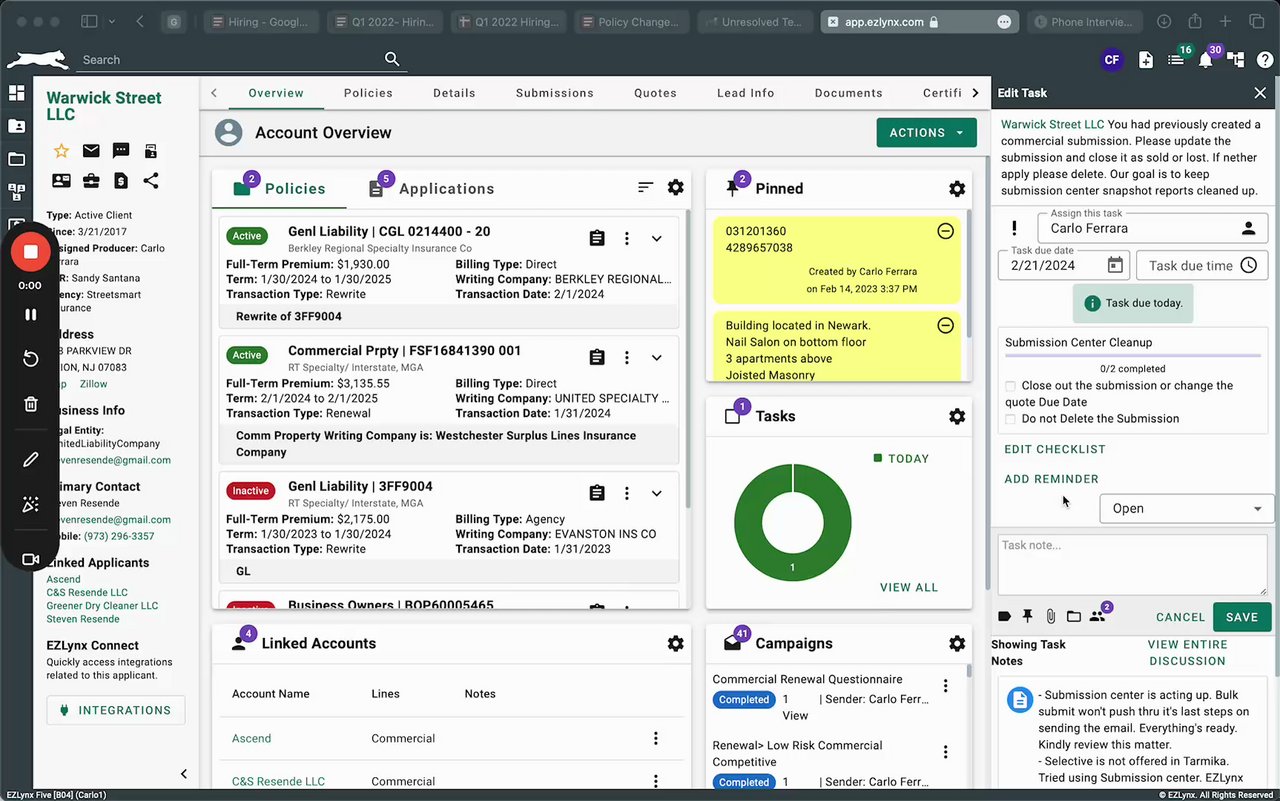Image resolution: width=1280 pixels, height=801 pixels.
Task: Open more options for Commercial Renewal Questionnaire campaign
Action: (x=945, y=686)
